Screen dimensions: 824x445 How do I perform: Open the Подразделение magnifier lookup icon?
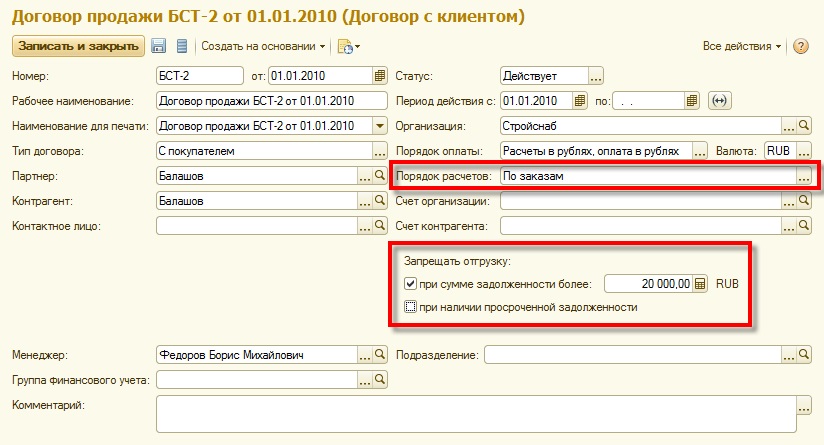(804, 355)
